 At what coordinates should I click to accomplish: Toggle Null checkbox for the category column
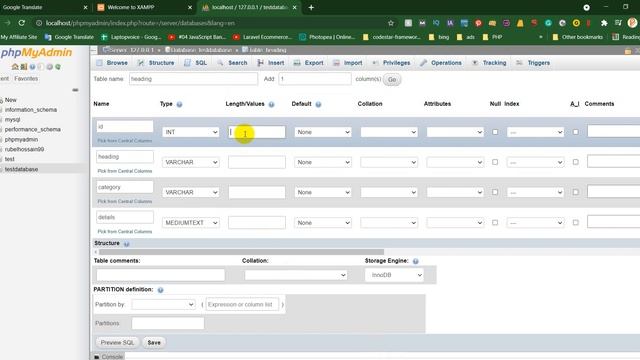coord(495,192)
